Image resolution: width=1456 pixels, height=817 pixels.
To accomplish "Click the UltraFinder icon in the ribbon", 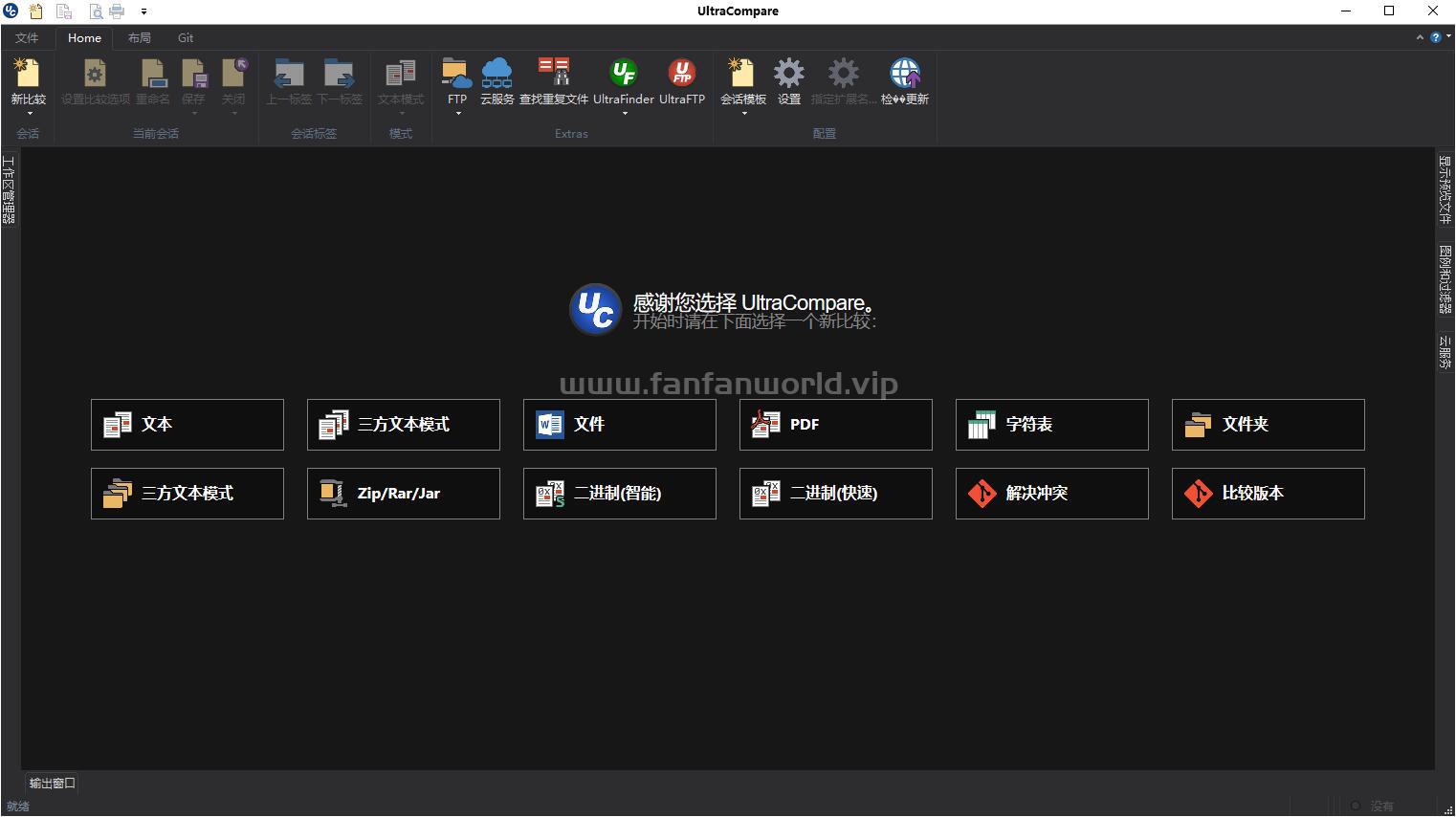I will point(624,75).
